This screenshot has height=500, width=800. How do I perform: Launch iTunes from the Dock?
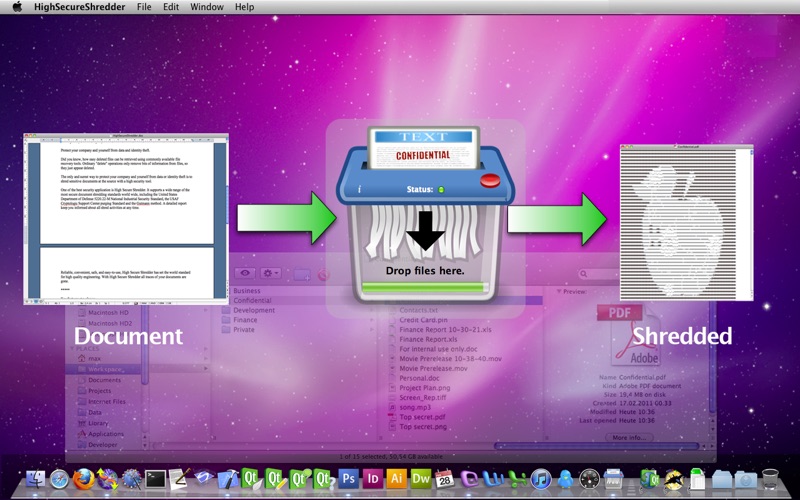click(x=541, y=480)
